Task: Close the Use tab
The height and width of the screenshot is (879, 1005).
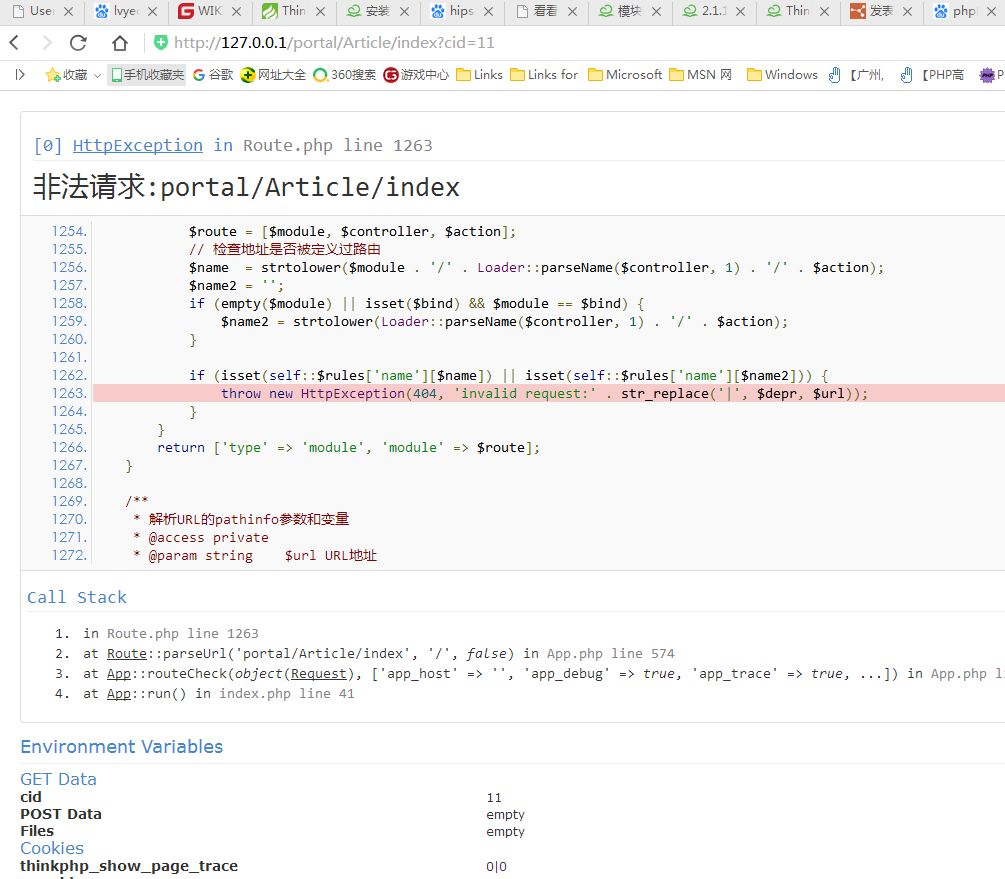Action: (x=69, y=11)
